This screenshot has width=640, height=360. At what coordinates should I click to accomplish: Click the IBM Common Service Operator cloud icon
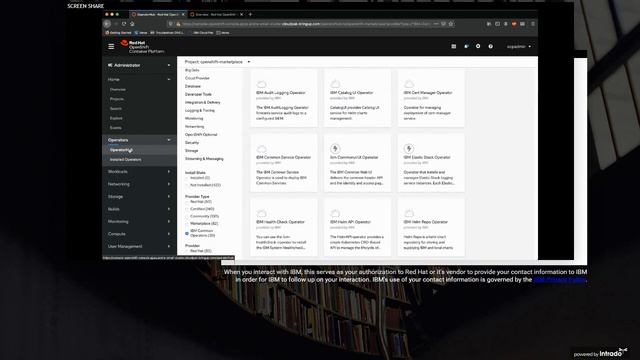[x=262, y=149]
